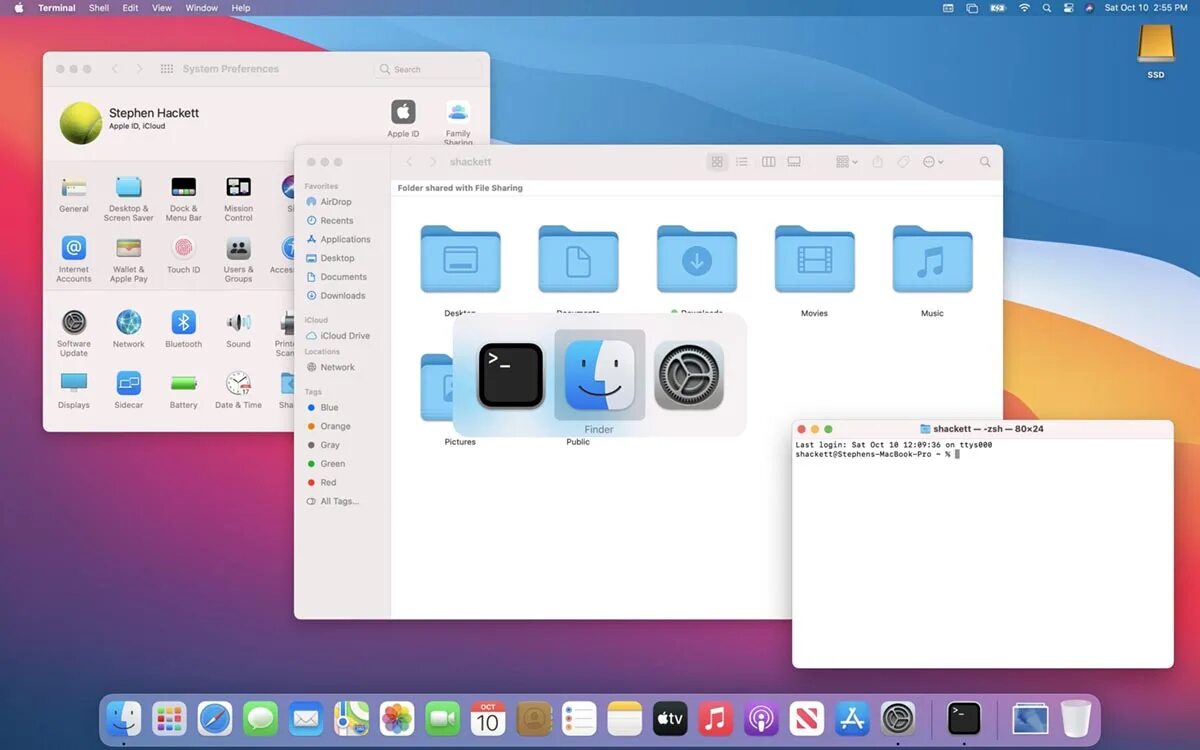1200x750 pixels.
Task: Open the Trash in the Dock
Action: 1076,718
